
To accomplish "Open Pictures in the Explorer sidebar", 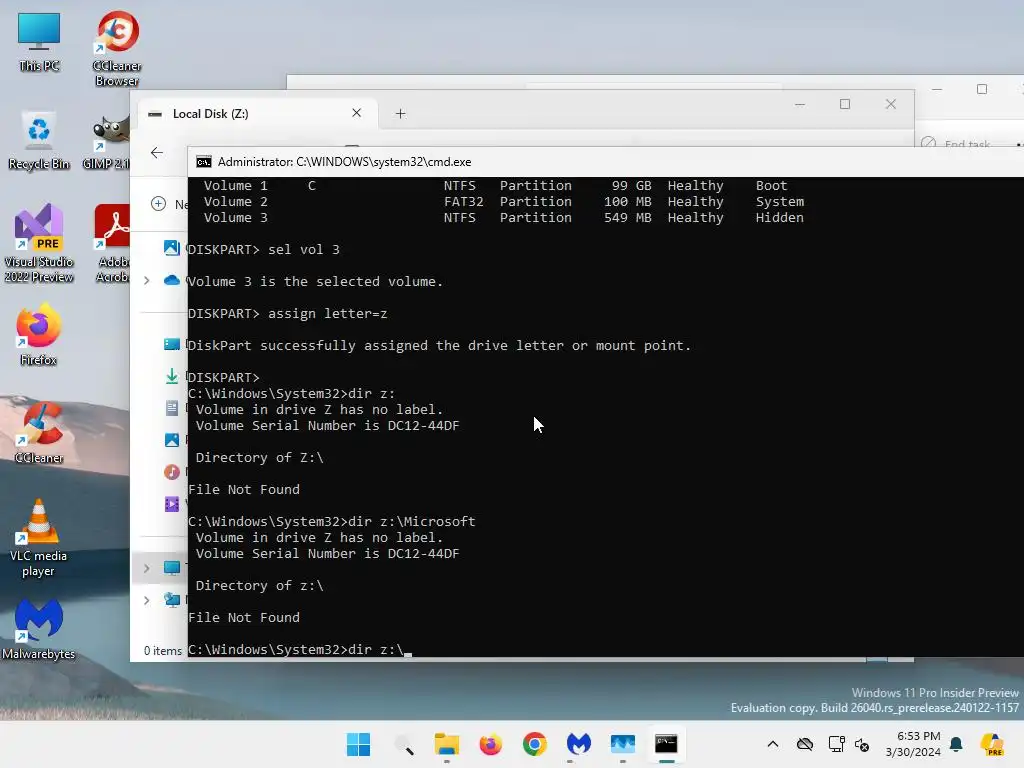I will (172, 440).
